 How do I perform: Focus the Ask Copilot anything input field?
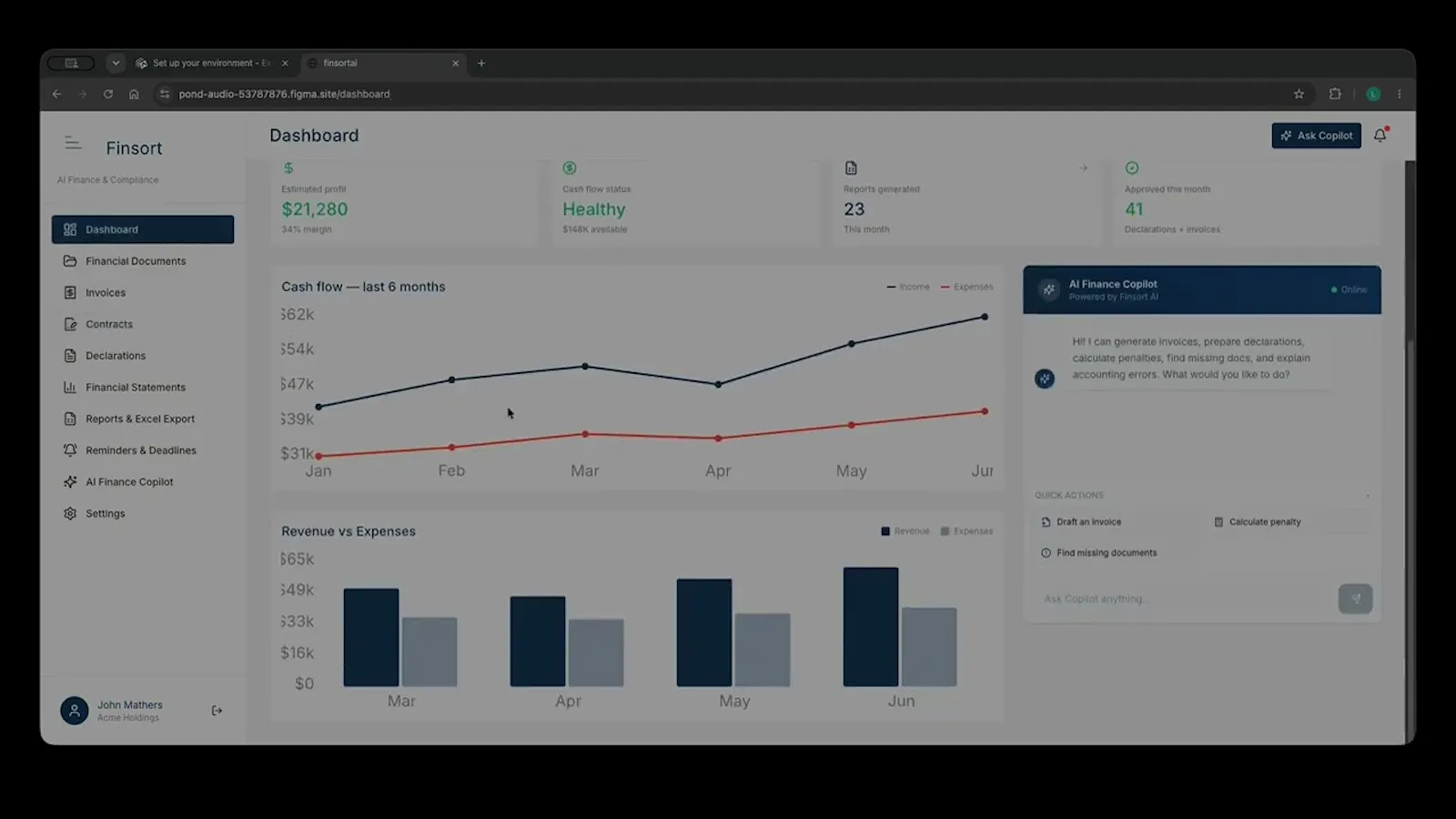pos(1183,599)
